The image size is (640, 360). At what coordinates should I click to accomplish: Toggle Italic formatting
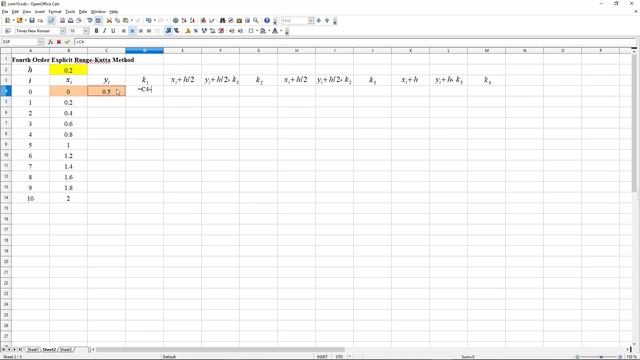[x=104, y=31]
